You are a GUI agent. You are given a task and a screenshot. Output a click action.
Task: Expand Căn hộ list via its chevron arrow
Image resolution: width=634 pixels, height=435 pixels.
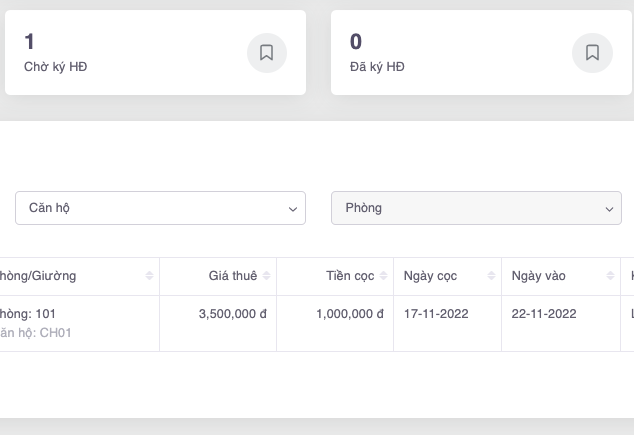pos(292,209)
